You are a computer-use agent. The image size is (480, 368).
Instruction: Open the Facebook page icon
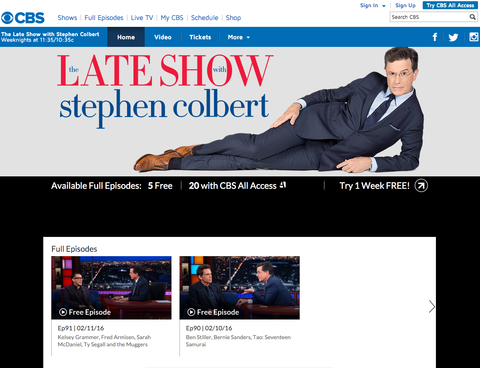[x=435, y=37]
